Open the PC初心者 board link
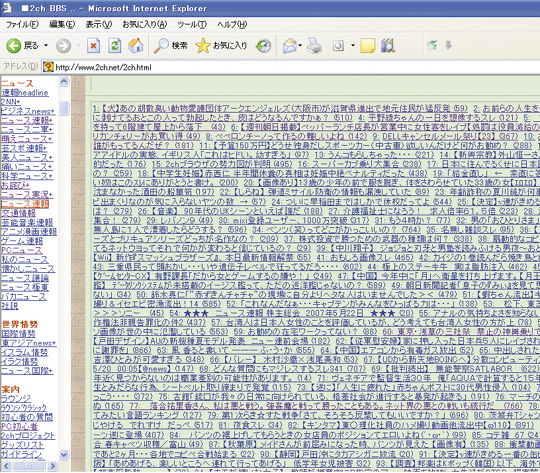The width and height of the screenshot is (540, 473). coord(19,426)
